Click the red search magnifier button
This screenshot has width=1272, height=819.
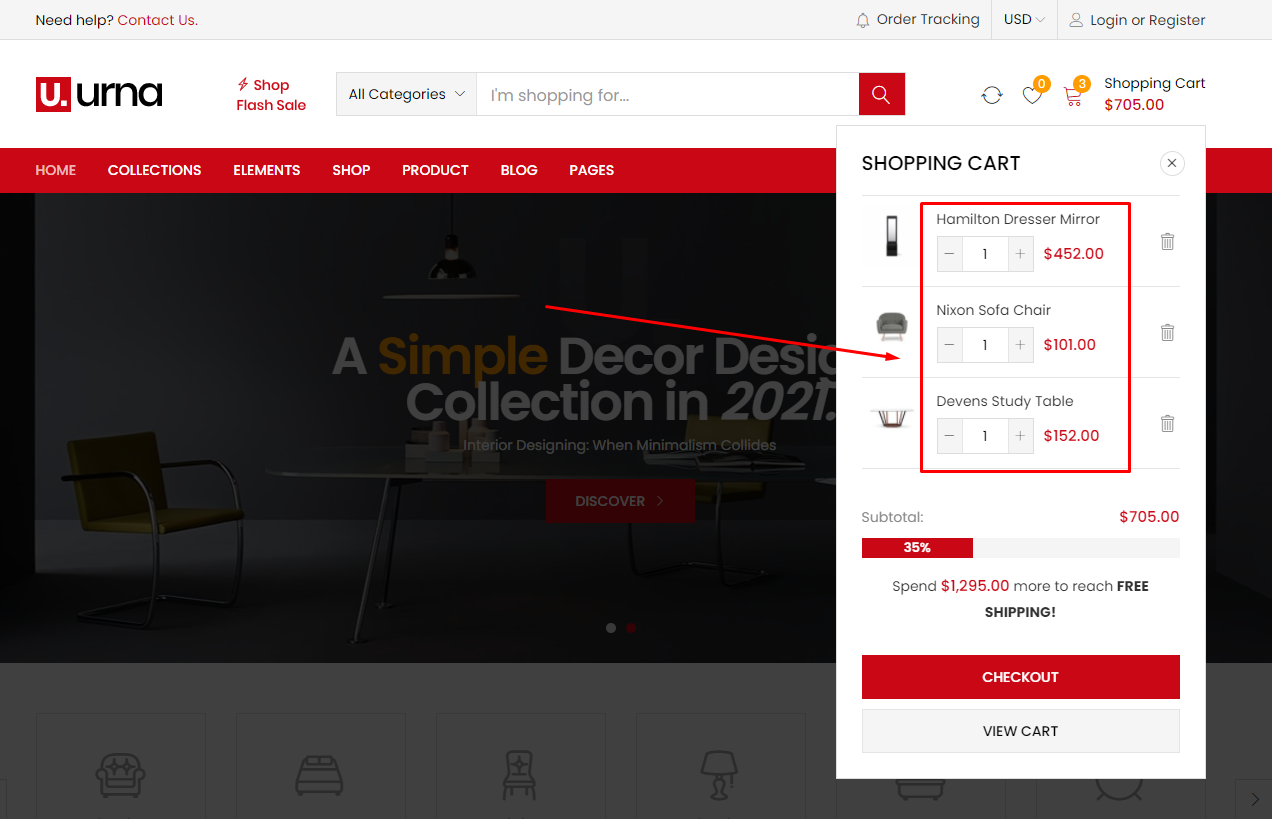tap(881, 94)
